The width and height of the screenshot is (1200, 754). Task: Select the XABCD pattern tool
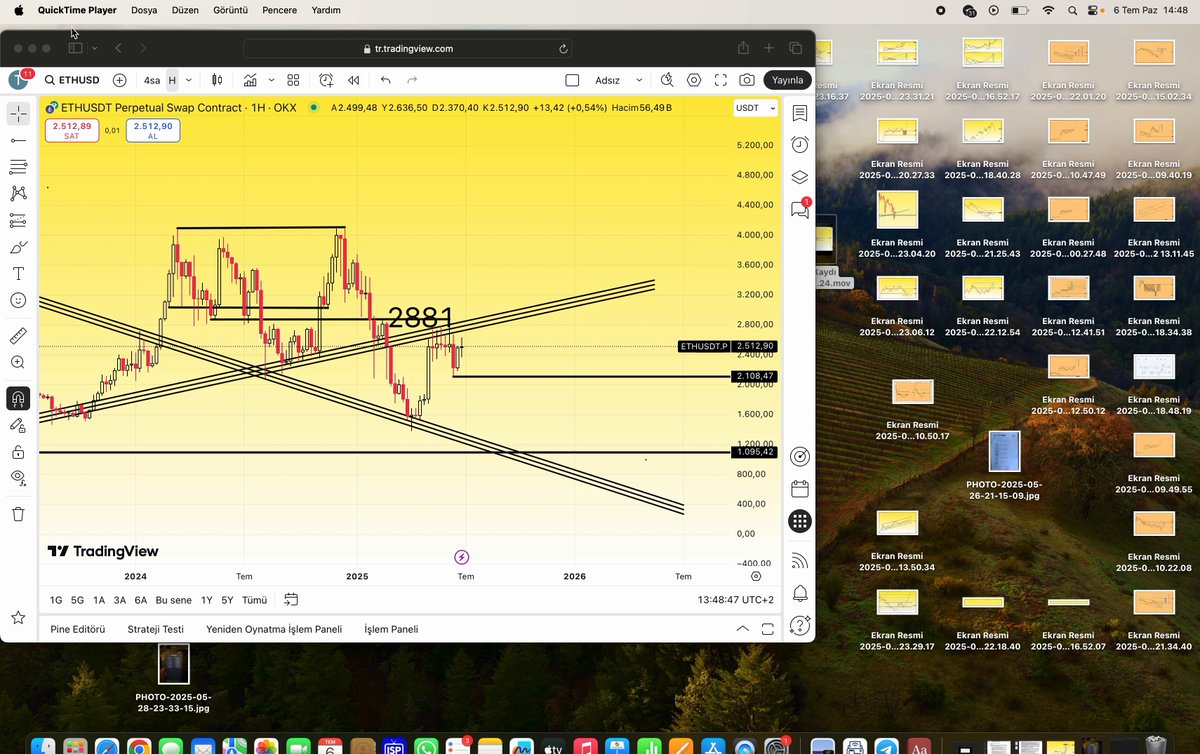pyautogui.click(x=18, y=193)
